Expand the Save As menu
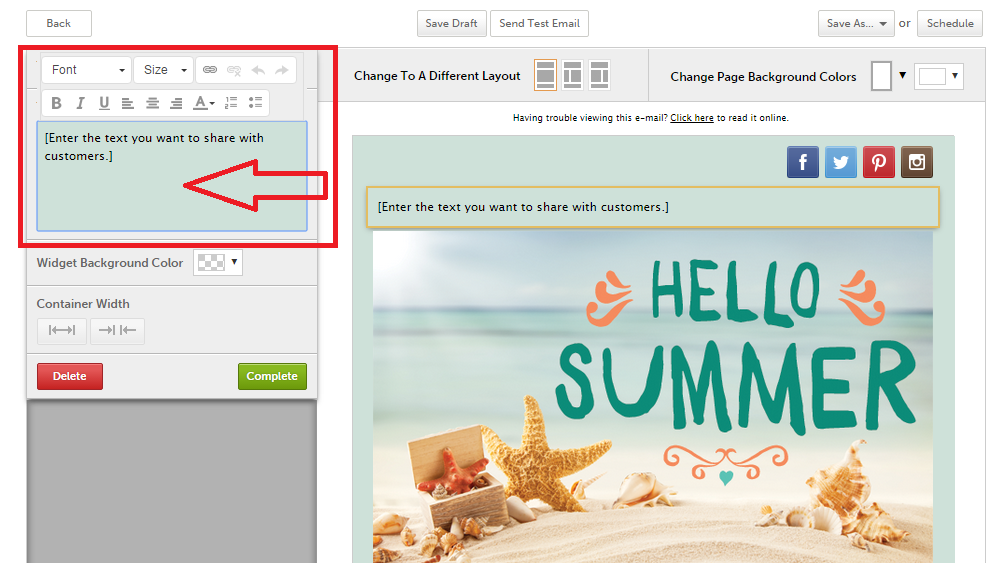The width and height of the screenshot is (994, 563). 856,23
